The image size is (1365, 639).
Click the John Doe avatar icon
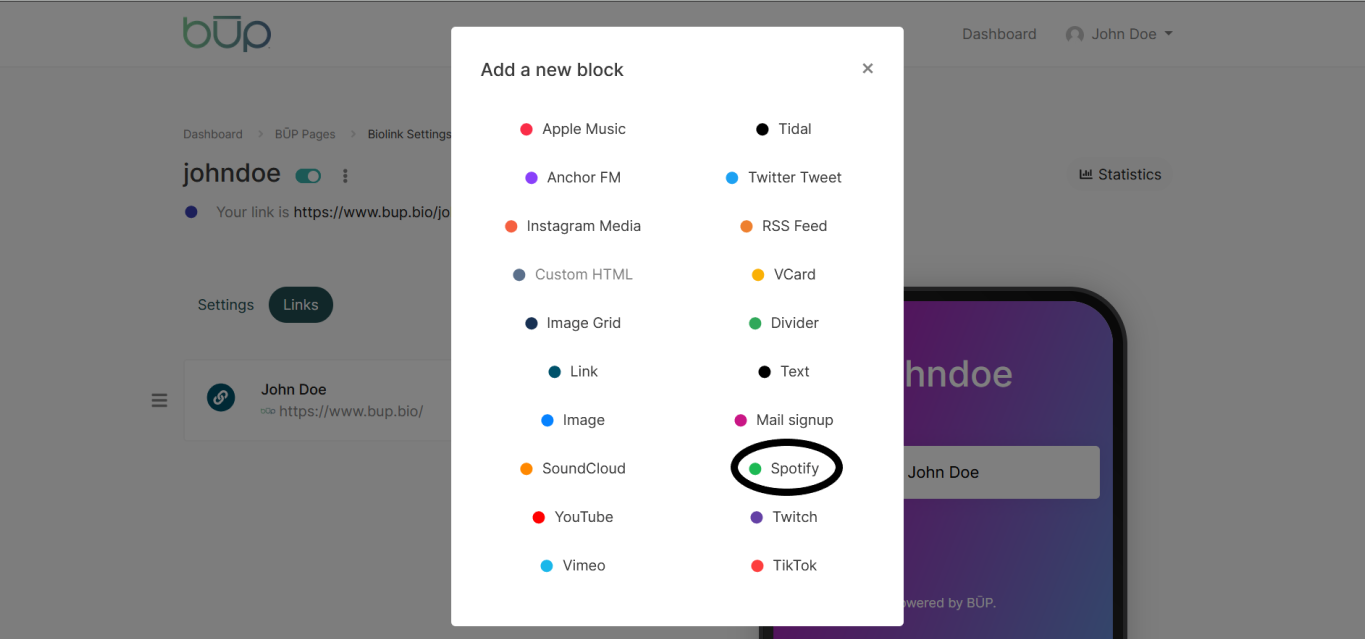pyautogui.click(x=1075, y=34)
